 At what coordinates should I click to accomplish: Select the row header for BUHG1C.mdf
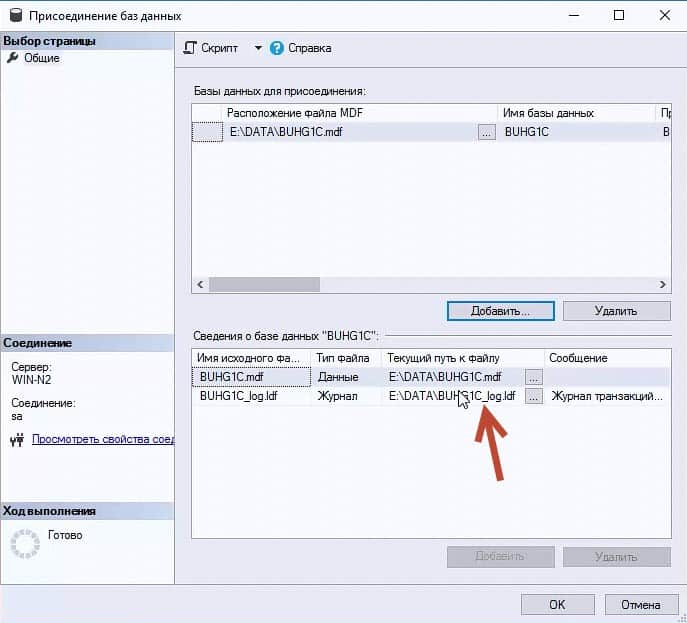[x=206, y=132]
